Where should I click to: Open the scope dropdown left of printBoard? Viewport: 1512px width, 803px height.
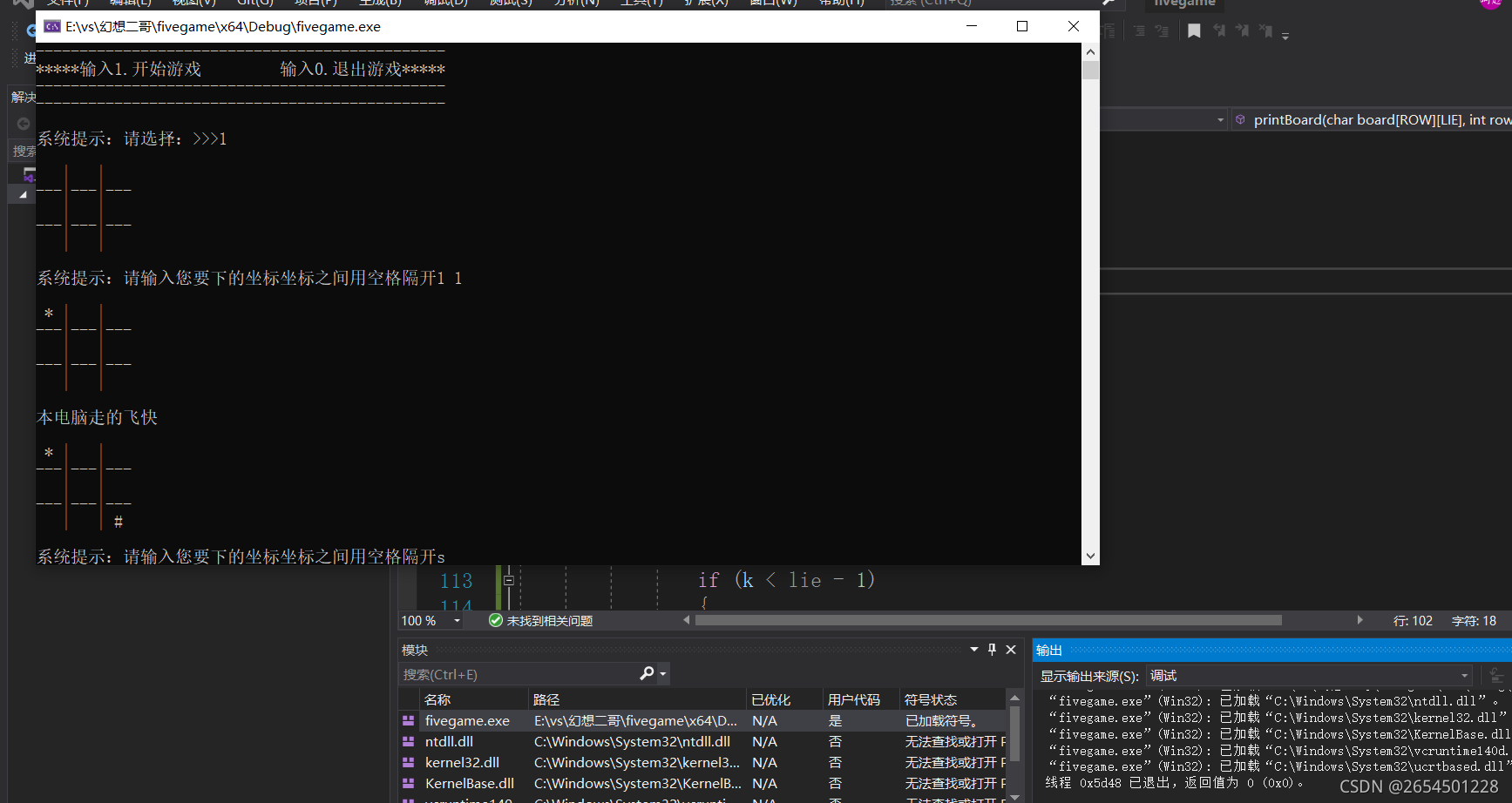[x=1220, y=120]
